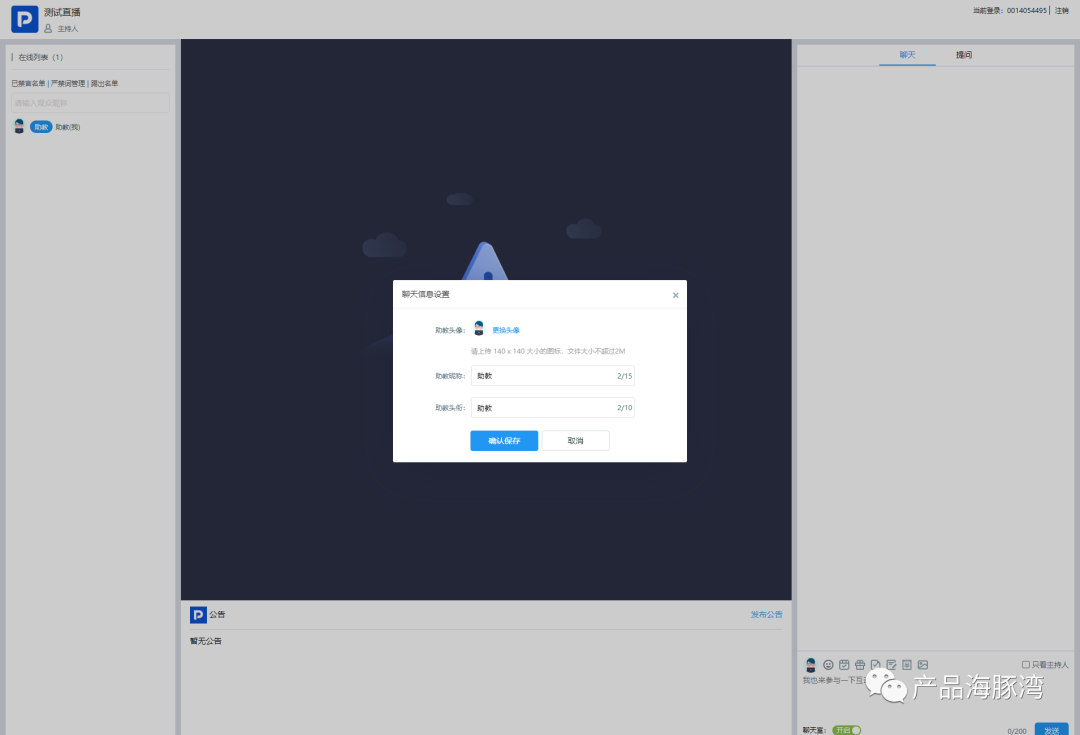
Task: Click the 主持人 user icon in header
Action: tap(48, 29)
